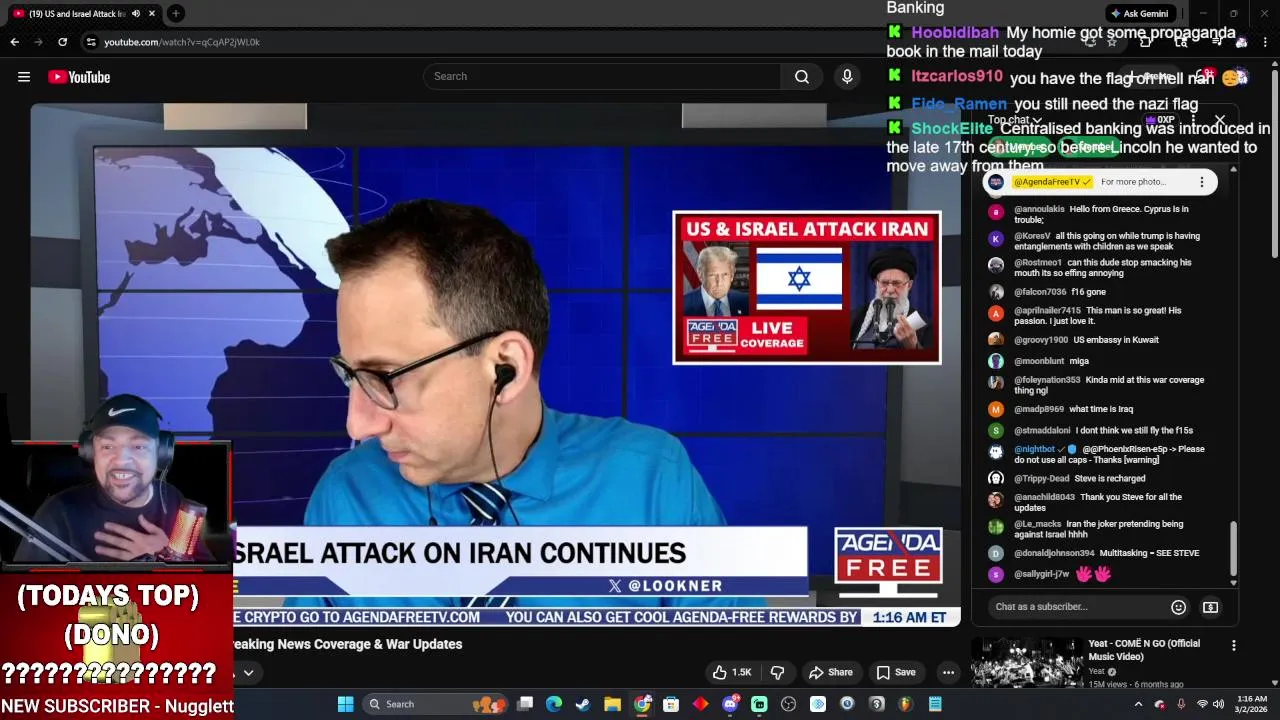Open options menu for the Yeat video
Image resolution: width=1280 pixels, height=720 pixels.
tap(1233, 646)
